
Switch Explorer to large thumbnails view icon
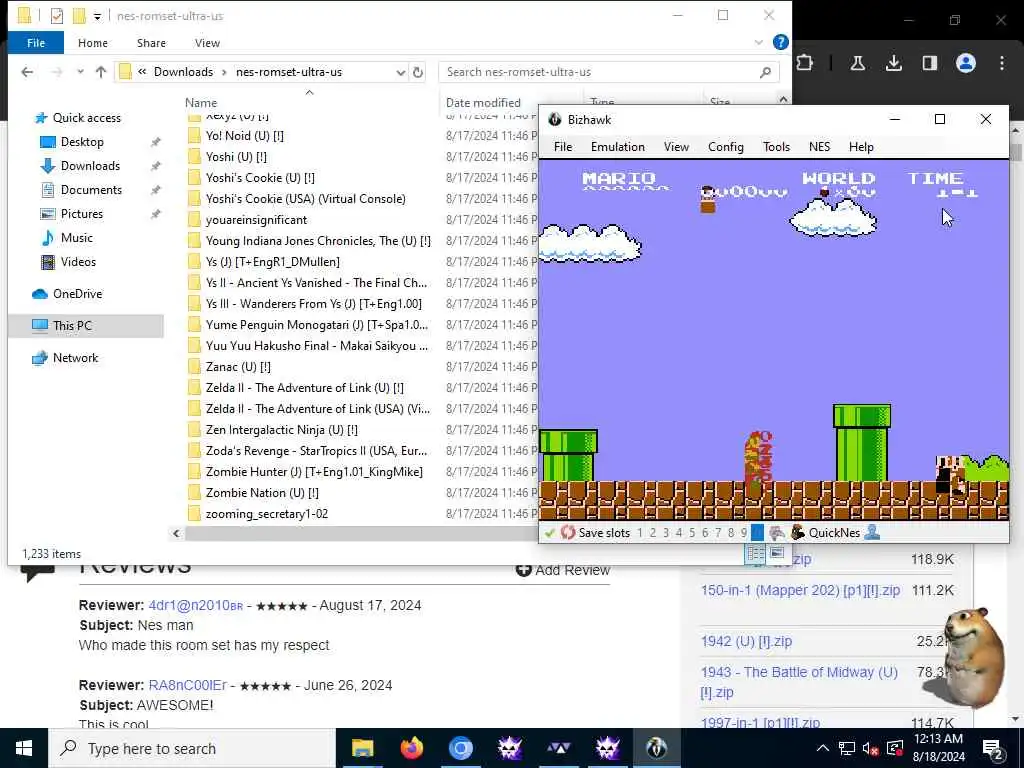tap(776, 554)
